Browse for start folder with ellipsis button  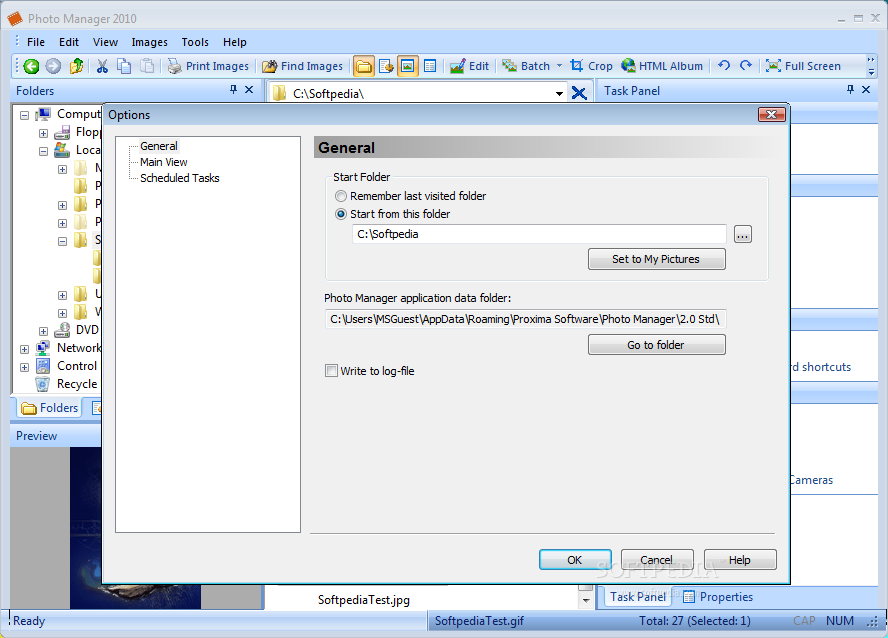742,234
